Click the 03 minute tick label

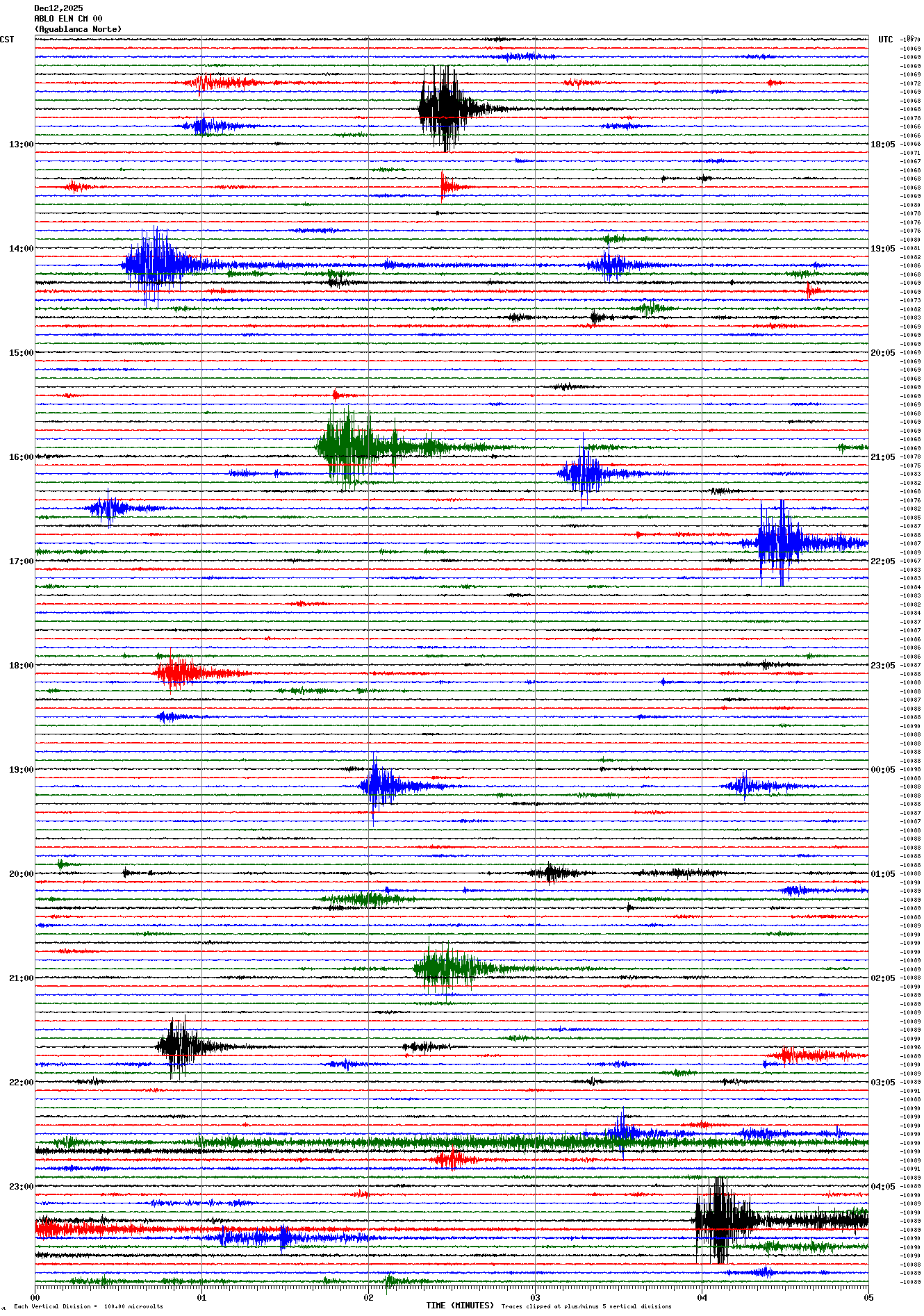coord(535,1297)
